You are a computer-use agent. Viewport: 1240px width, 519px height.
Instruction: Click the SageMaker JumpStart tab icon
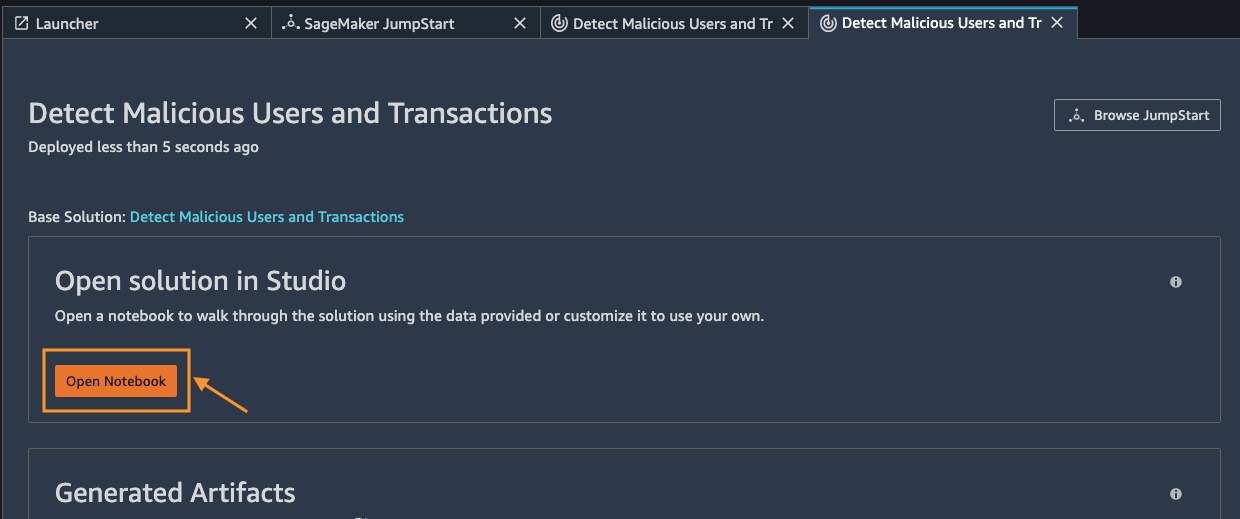tap(291, 23)
